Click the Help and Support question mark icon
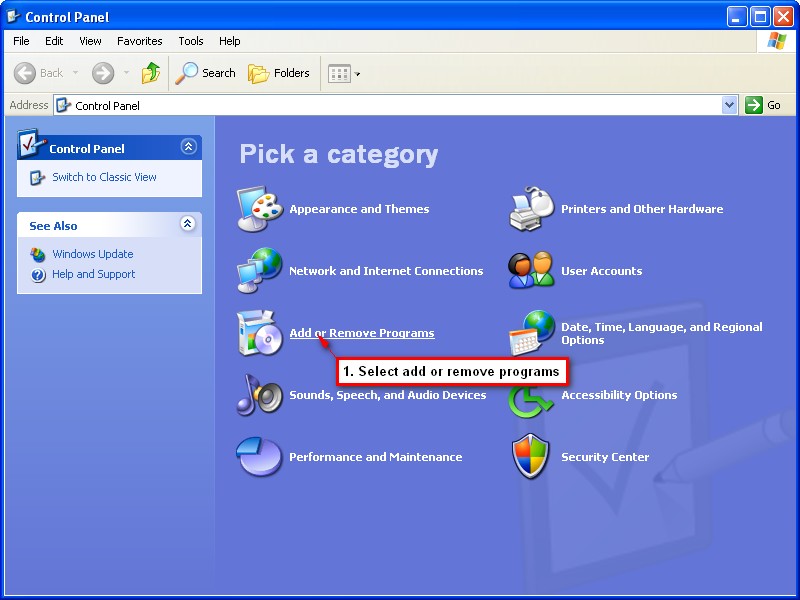Screen dimensions: 800x600 (38, 275)
